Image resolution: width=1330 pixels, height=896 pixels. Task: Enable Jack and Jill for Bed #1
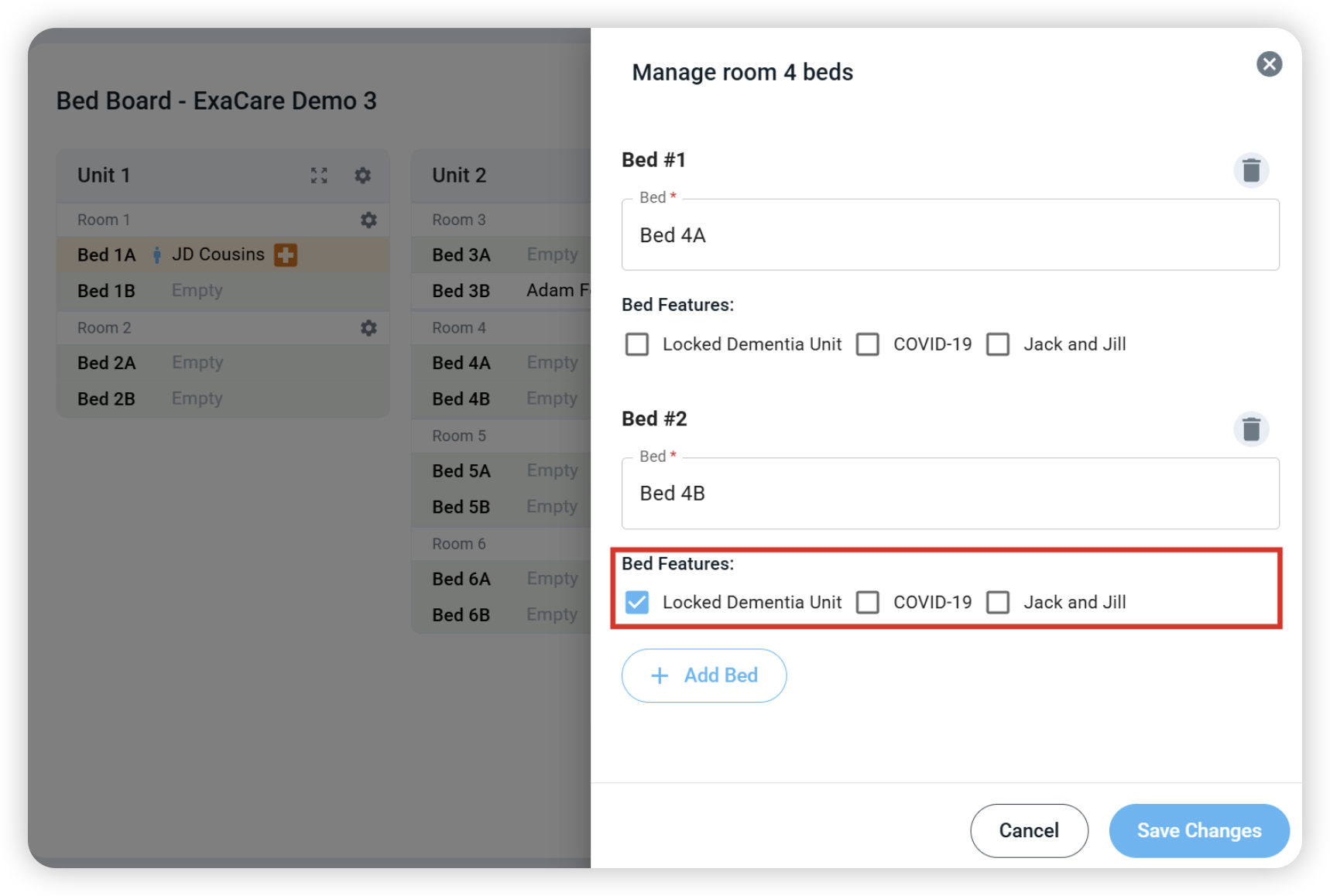998,344
